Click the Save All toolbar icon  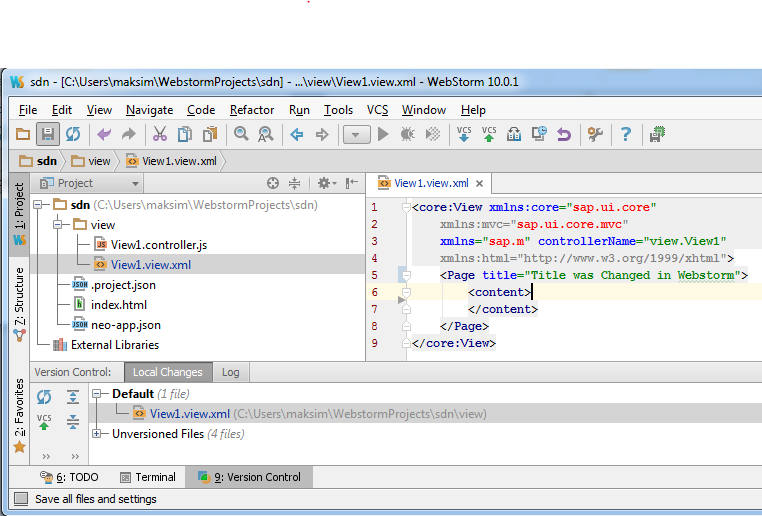coord(47,134)
